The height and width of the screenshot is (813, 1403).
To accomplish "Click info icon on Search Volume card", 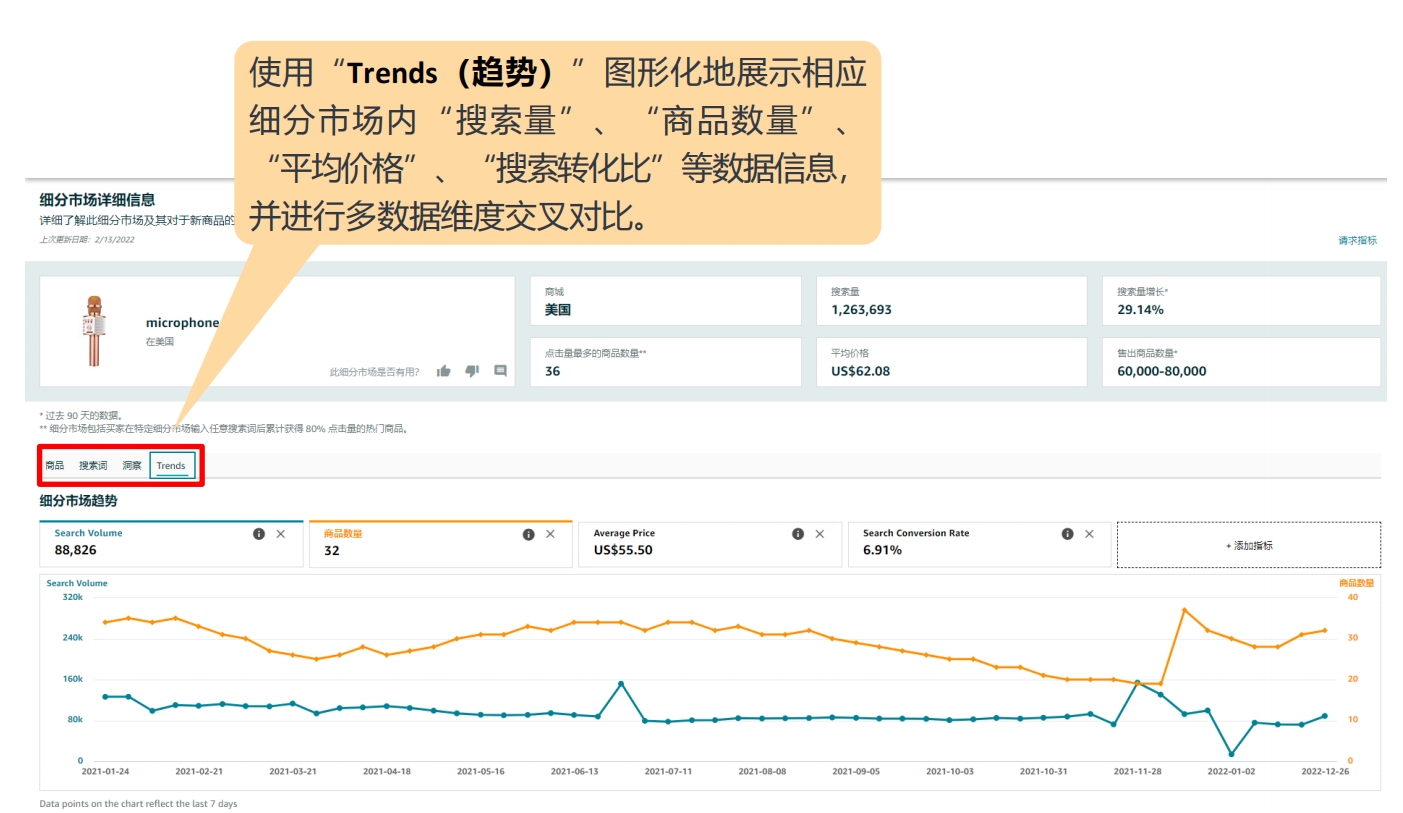I will coord(259,534).
